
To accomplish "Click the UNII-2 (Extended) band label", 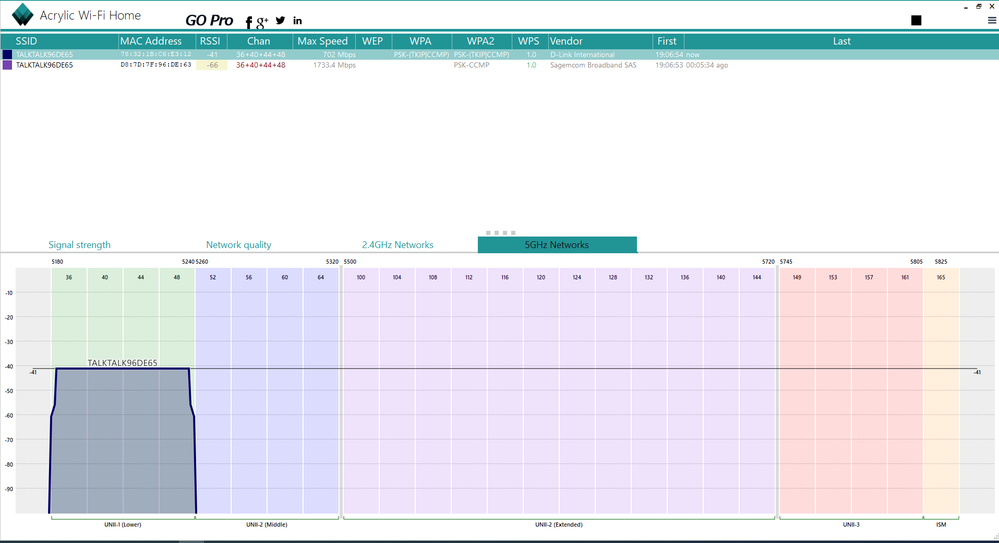I will tap(559, 525).
